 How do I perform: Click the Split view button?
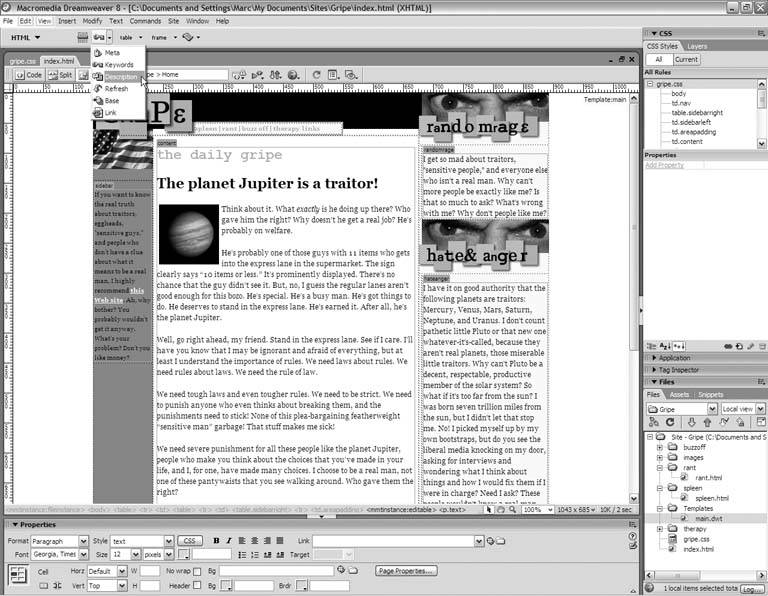pos(62,75)
